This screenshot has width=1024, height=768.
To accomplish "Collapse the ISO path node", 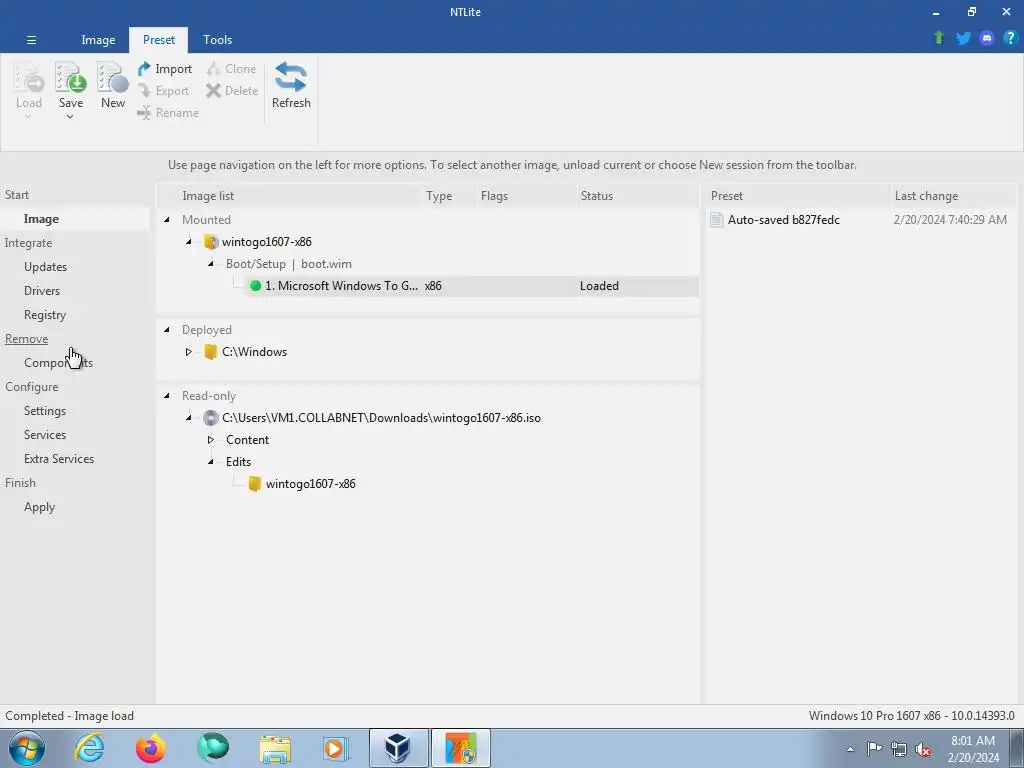I will 189,418.
